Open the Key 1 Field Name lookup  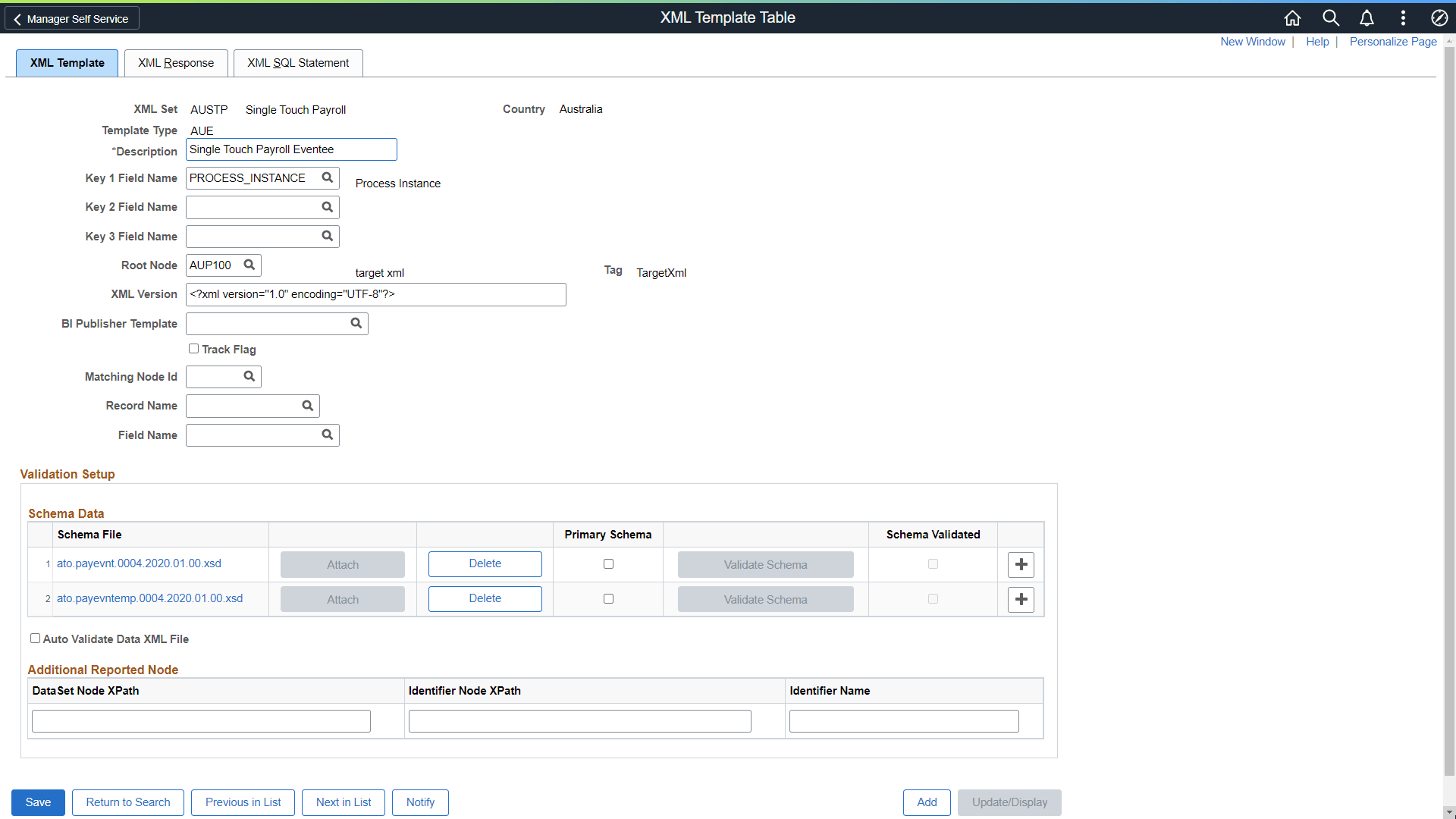point(327,177)
